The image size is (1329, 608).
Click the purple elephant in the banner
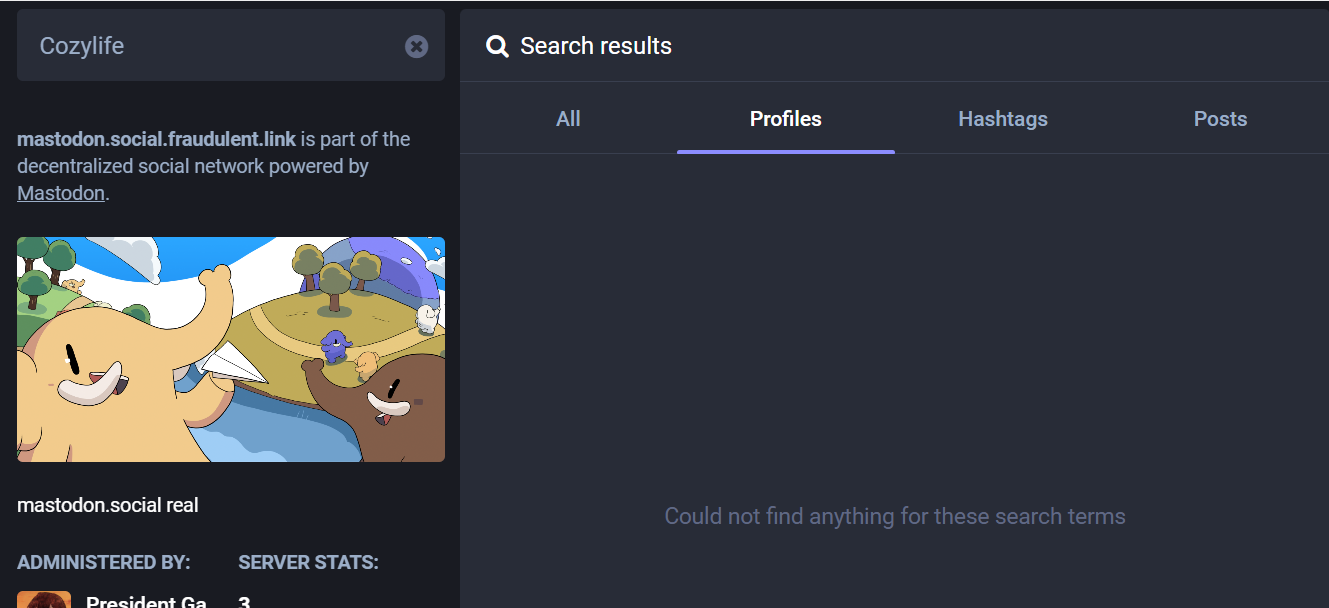click(x=336, y=347)
